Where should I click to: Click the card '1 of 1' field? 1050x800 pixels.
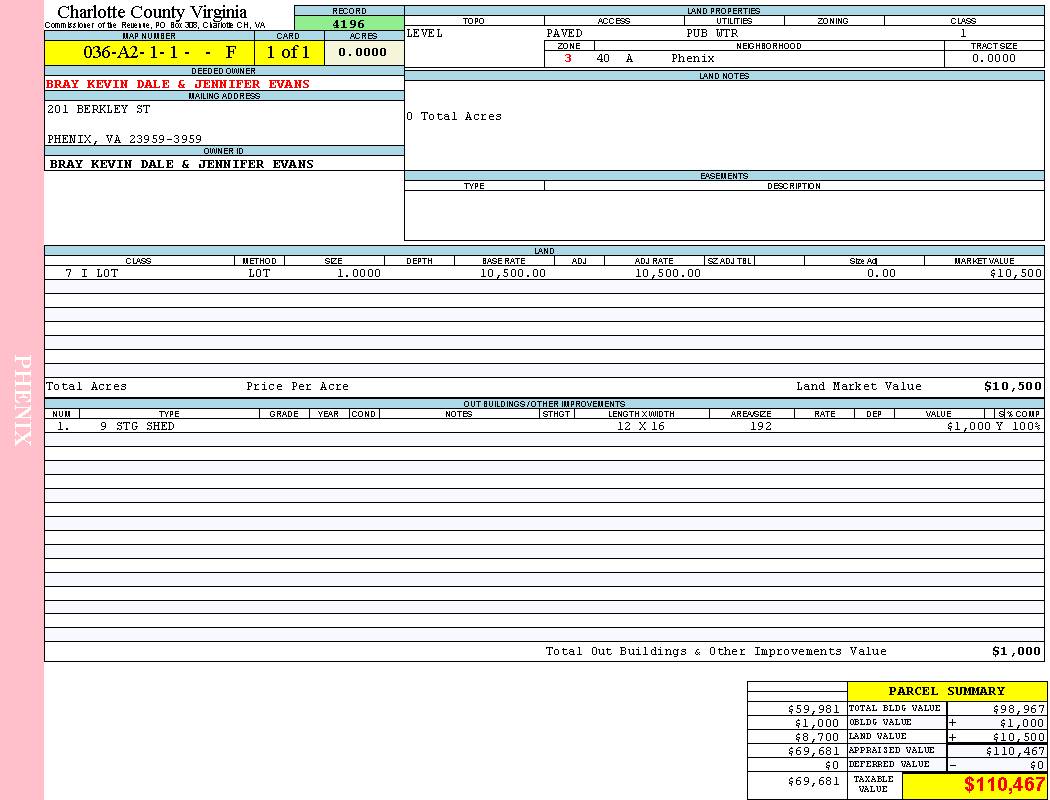point(288,53)
